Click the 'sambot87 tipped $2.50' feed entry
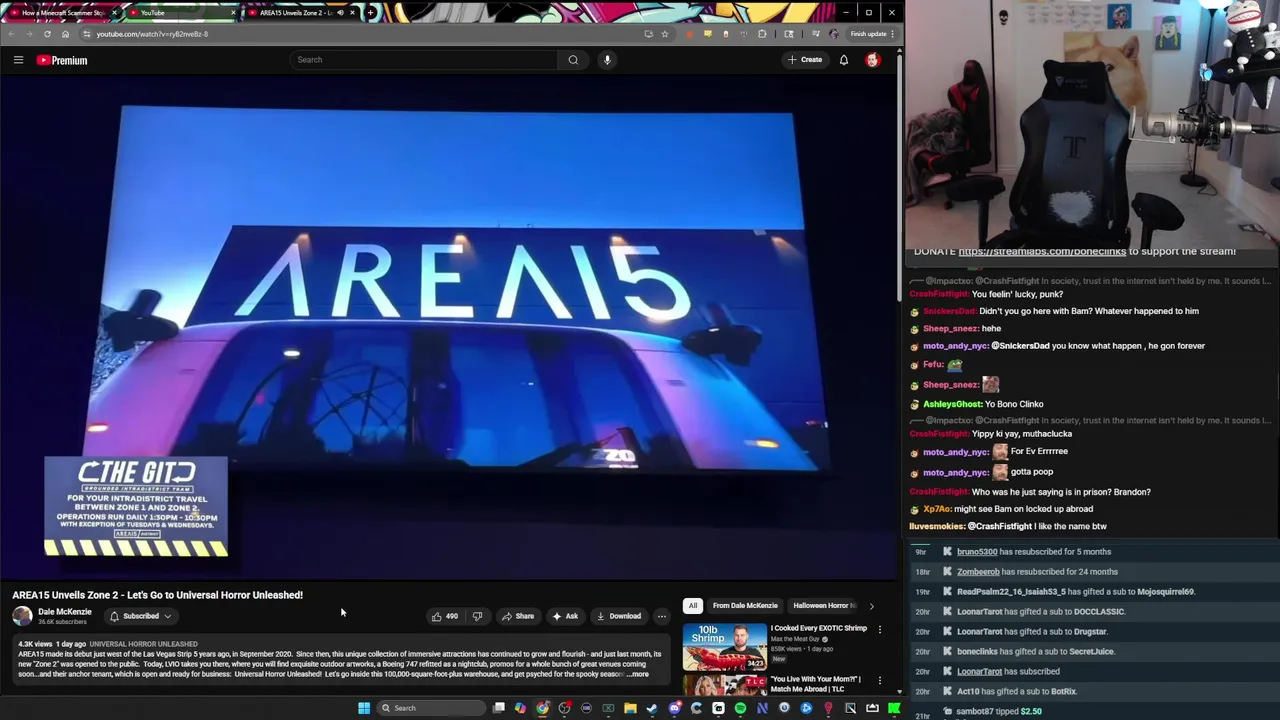 pyautogui.click(x=999, y=711)
